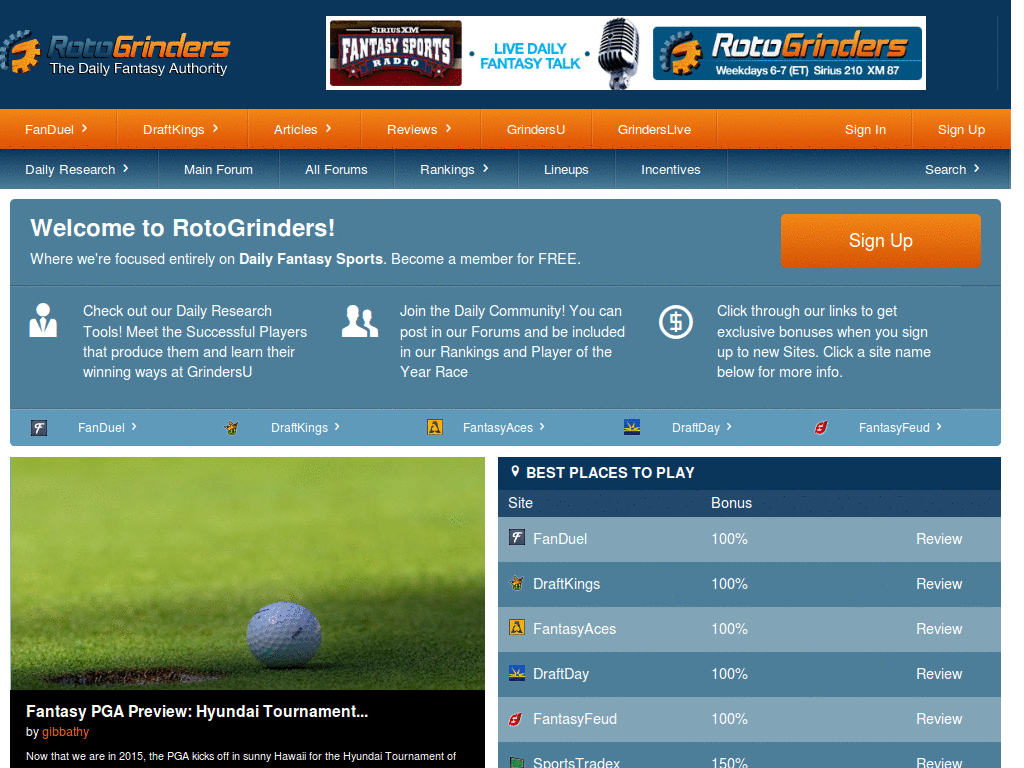Click the FantasyFeud icon in the sites strip
The width and height of the screenshot is (1024, 768).
[x=821, y=428]
